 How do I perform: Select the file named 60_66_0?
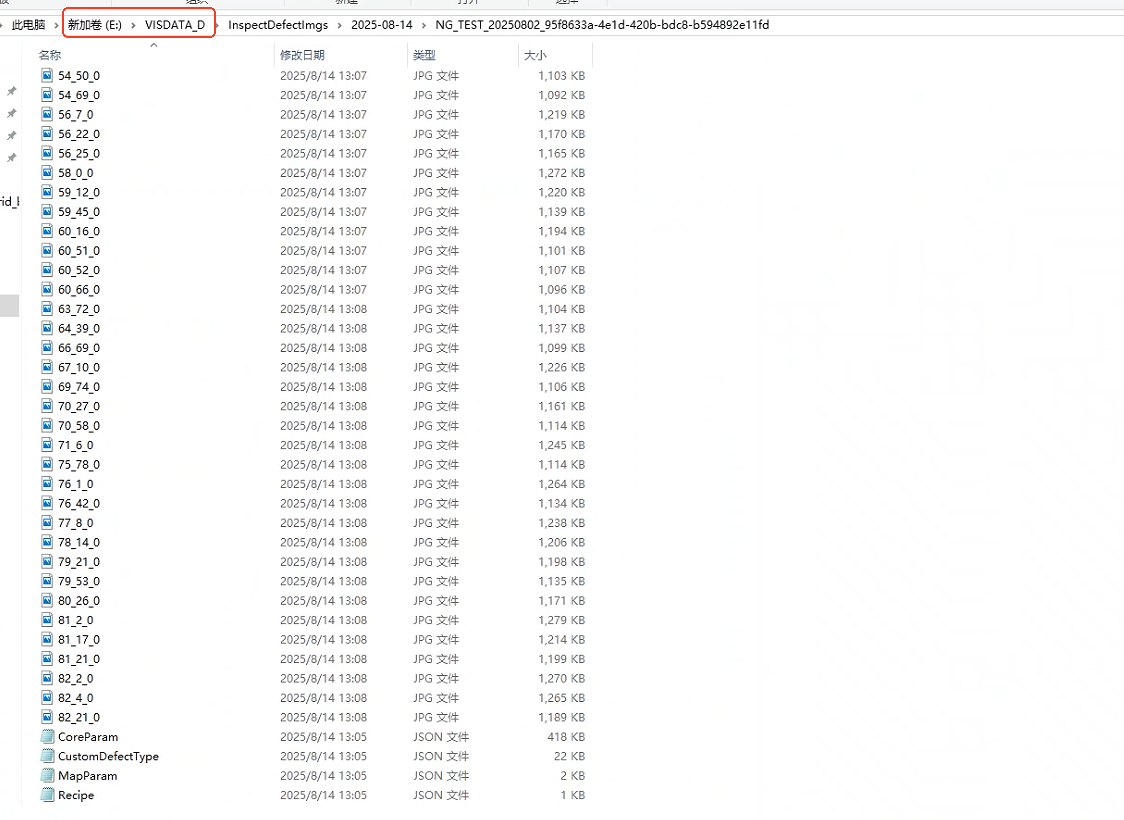click(x=78, y=290)
